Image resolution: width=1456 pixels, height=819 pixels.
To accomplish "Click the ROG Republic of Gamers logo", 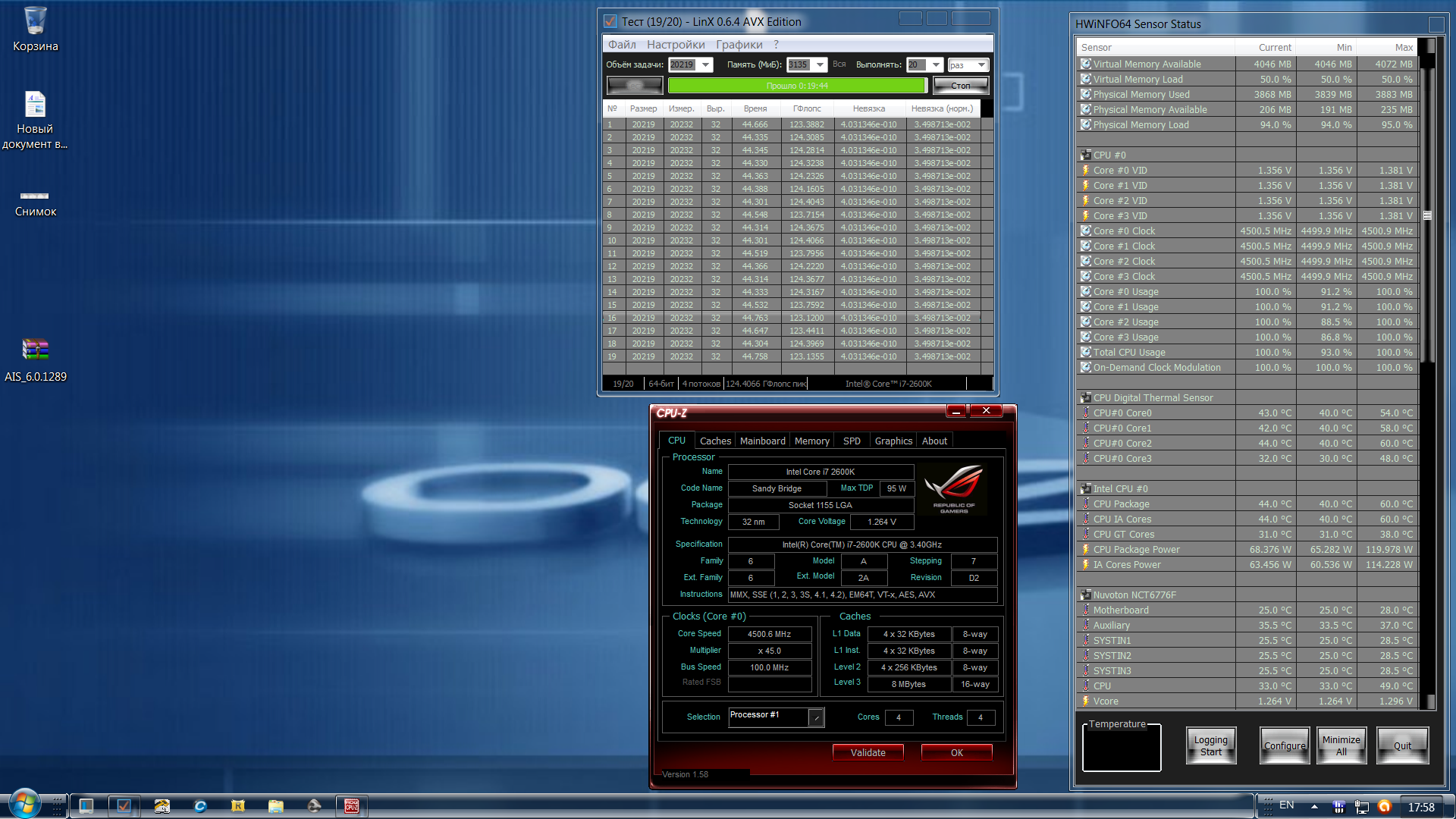I will pyautogui.click(x=954, y=490).
